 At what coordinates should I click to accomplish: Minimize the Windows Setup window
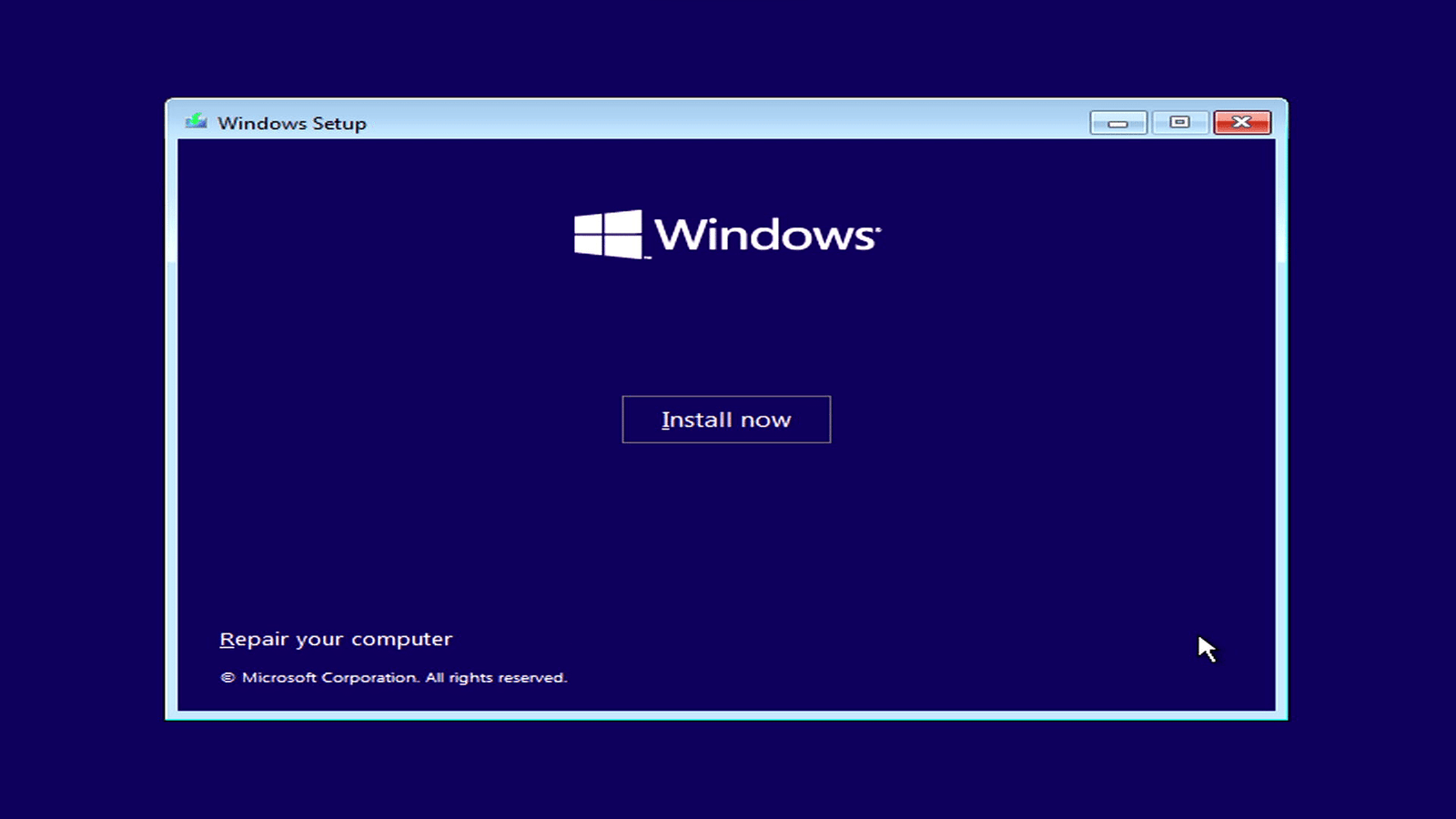(1118, 123)
